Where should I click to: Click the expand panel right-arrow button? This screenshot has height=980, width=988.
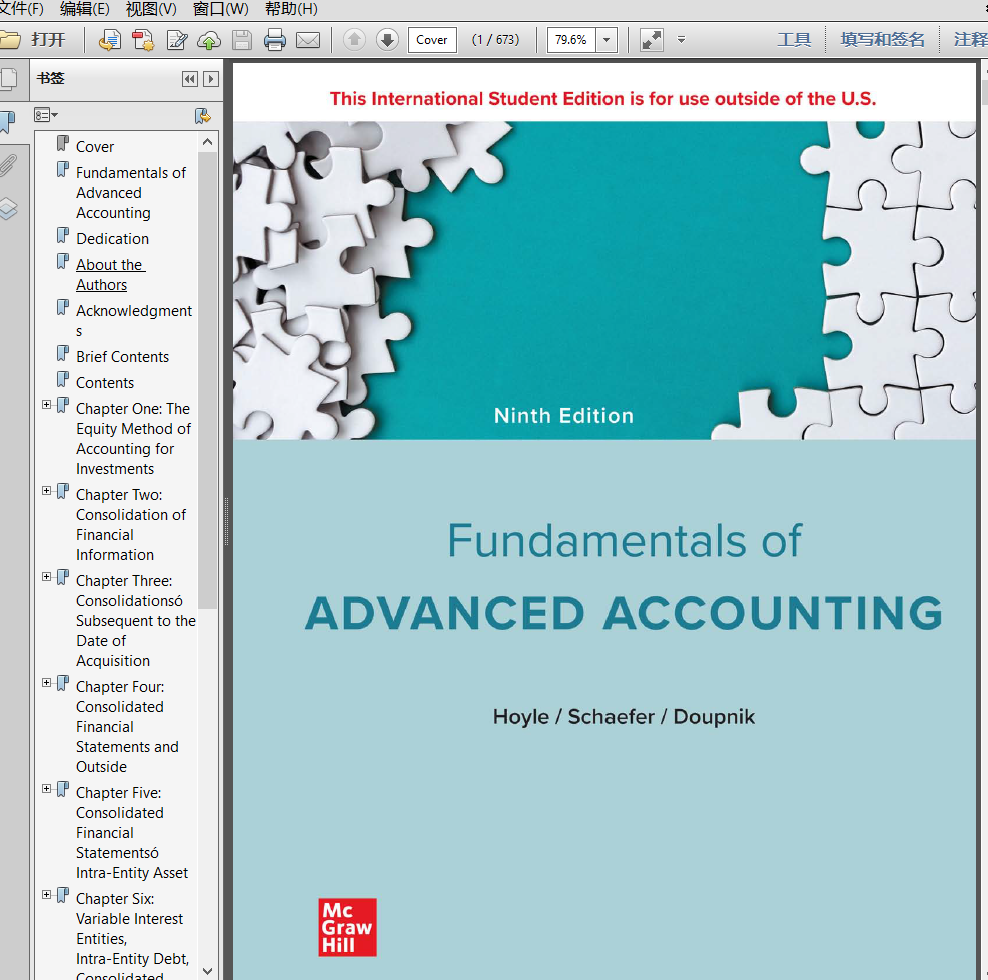pos(211,79)
